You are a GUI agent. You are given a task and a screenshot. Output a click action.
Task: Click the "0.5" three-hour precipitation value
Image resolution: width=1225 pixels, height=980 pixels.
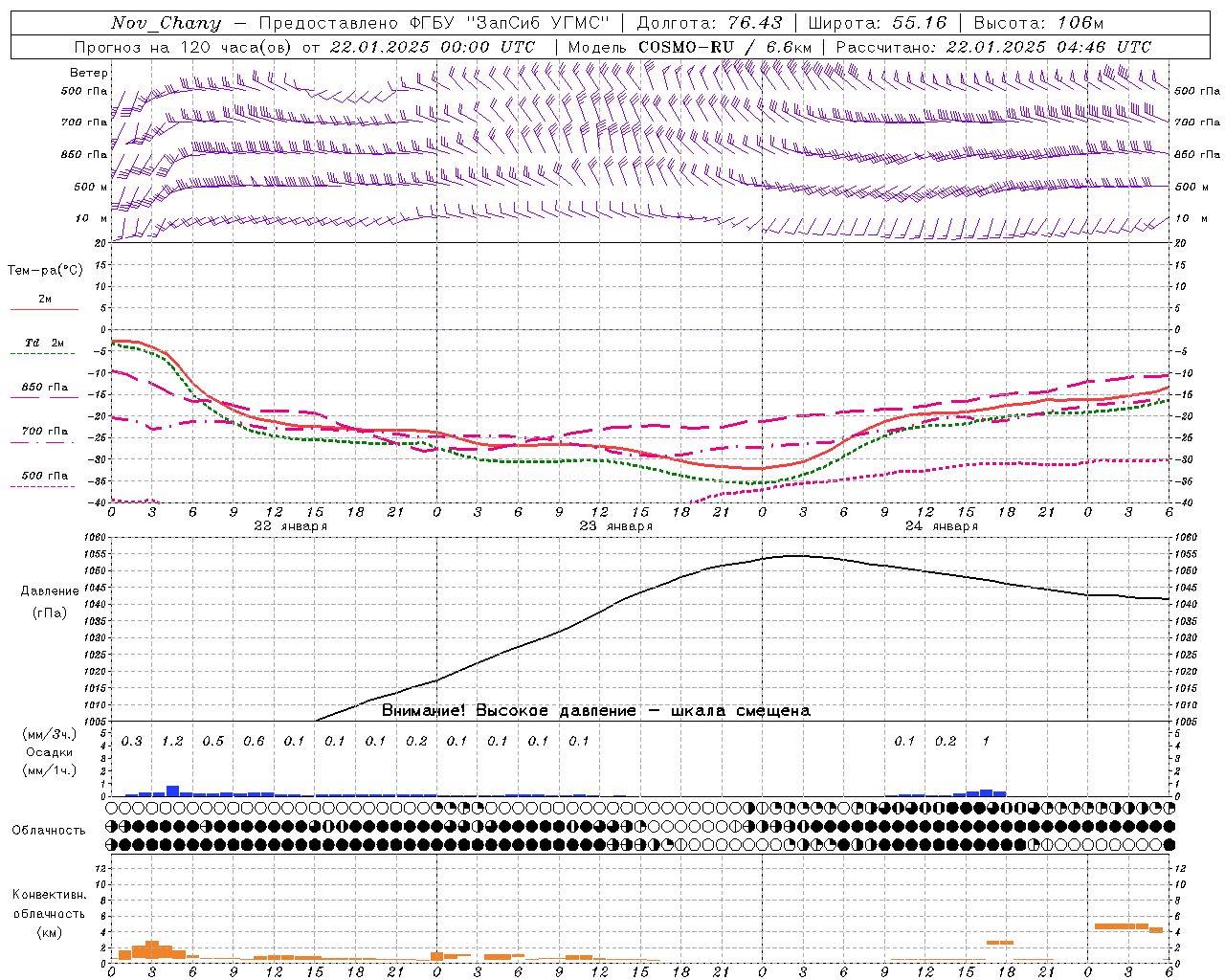click(x=213, y=742)
